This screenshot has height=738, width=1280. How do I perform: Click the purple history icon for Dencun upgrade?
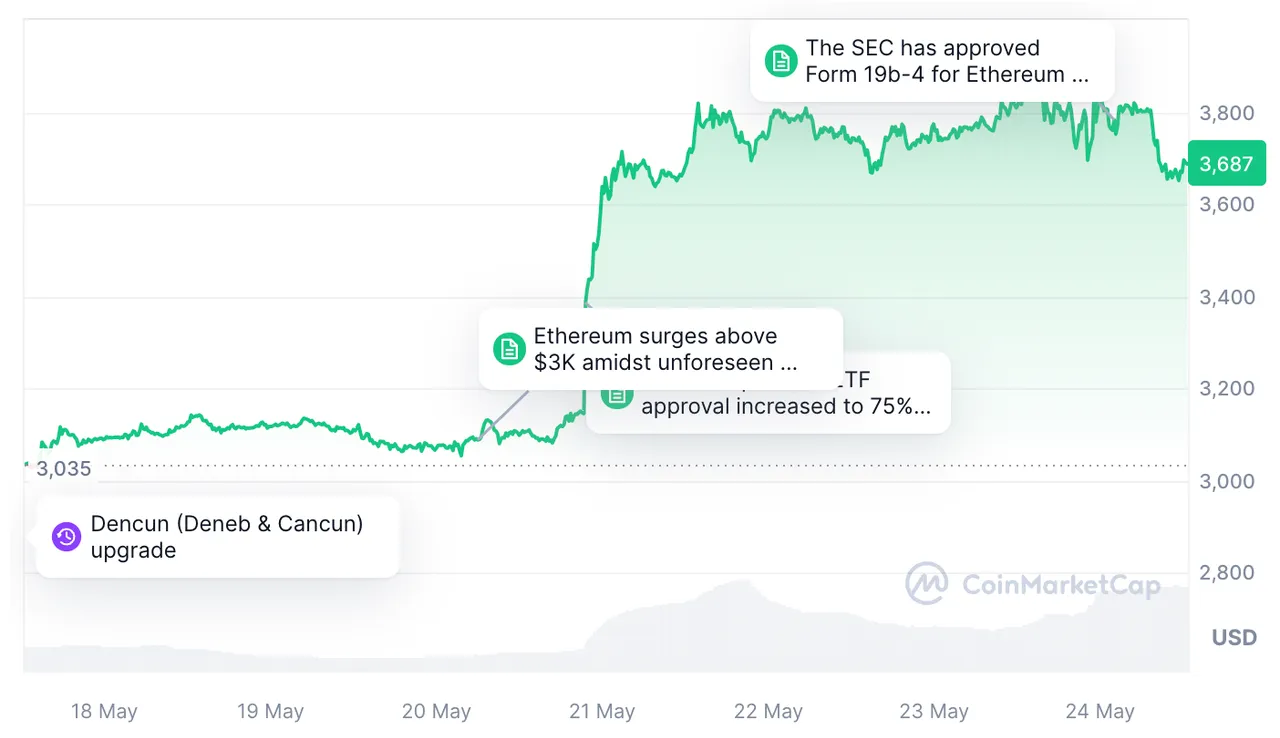click(x=66, y=537)
